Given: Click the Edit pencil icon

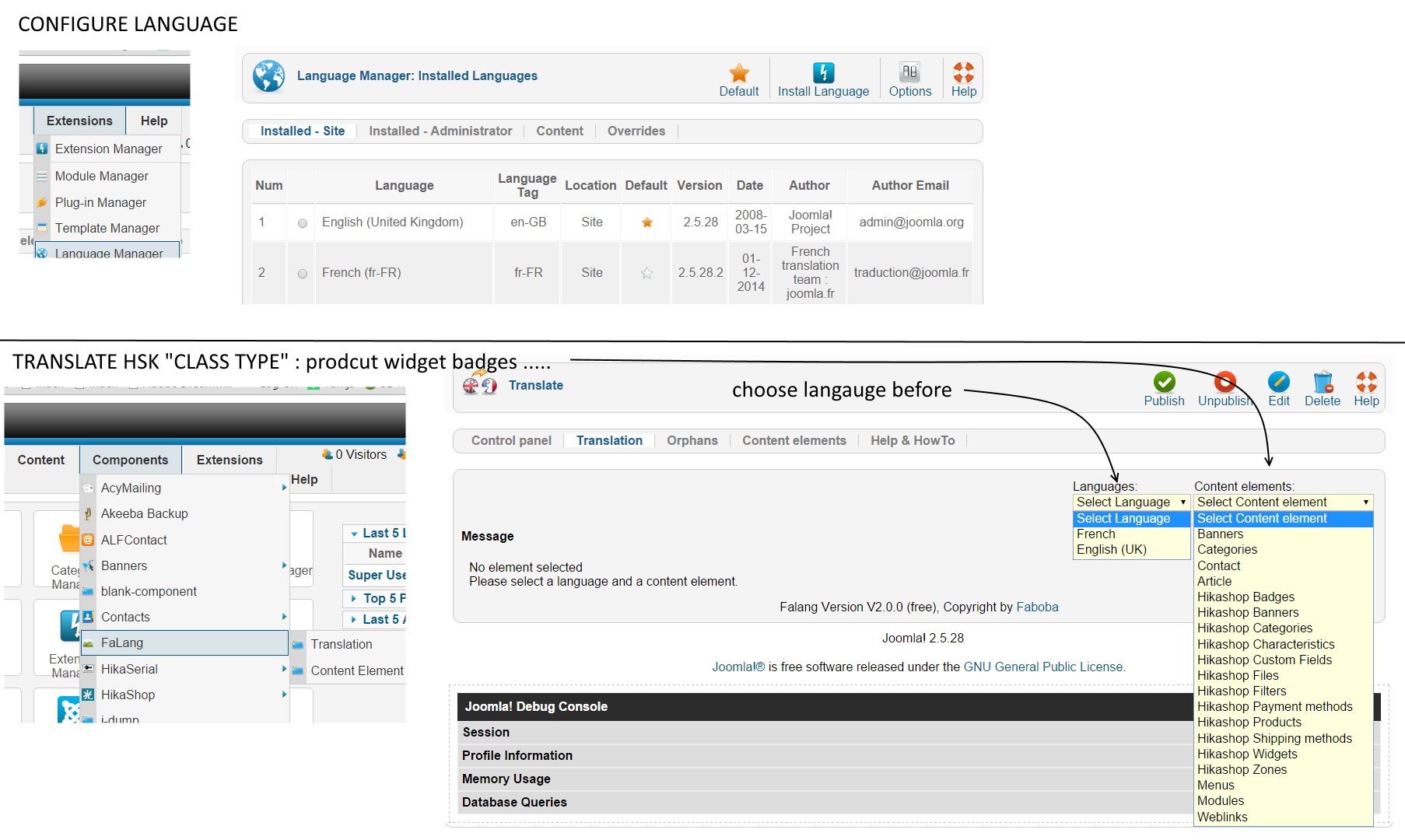Looking at the screenshot, I should [1278, 382].
